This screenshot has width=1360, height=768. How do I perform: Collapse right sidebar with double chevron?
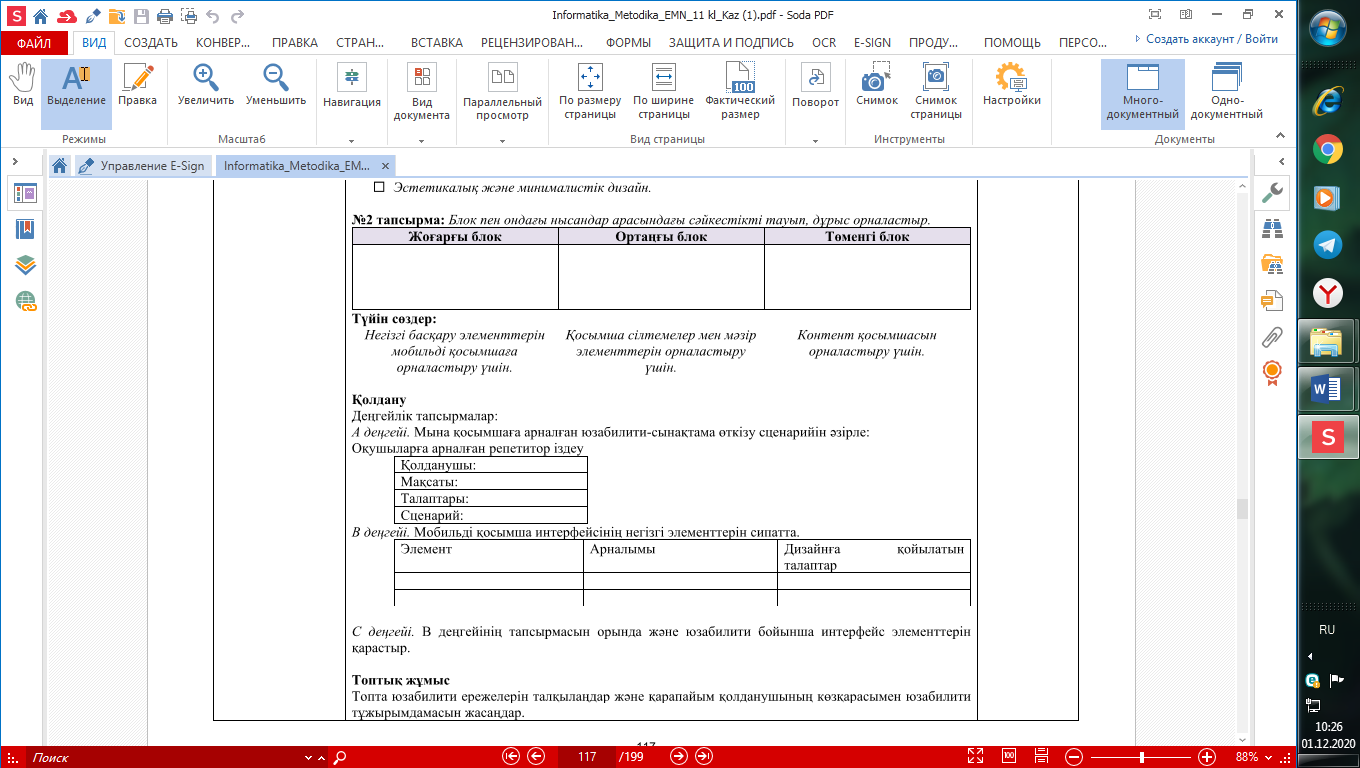(x=1283, y=161)
